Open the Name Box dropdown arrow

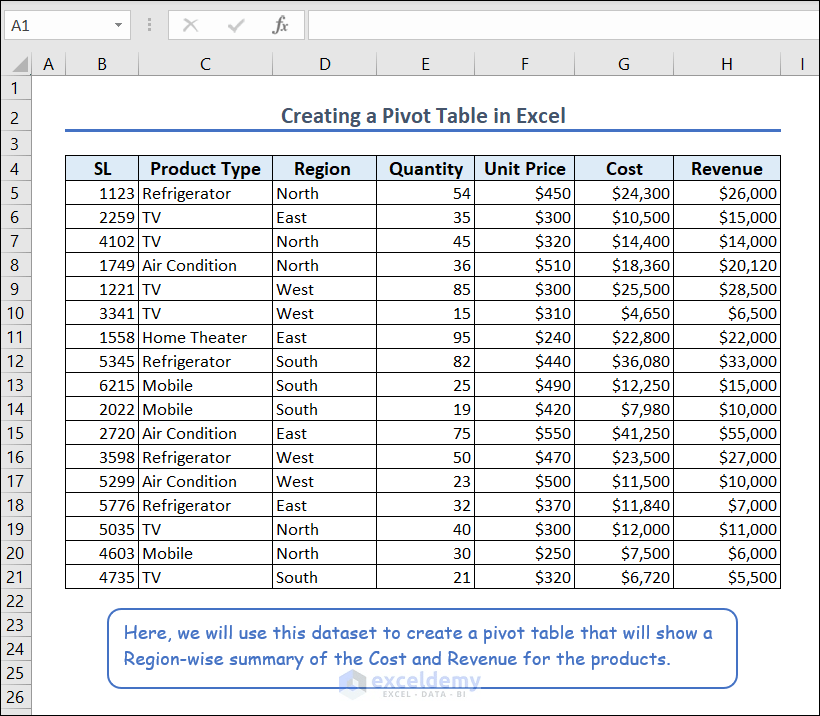point(119,26)
